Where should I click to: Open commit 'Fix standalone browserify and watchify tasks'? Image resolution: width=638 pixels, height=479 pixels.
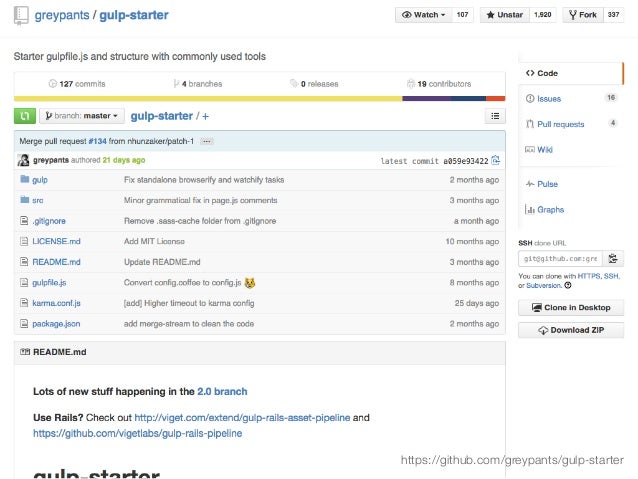[x=204, y=180]
